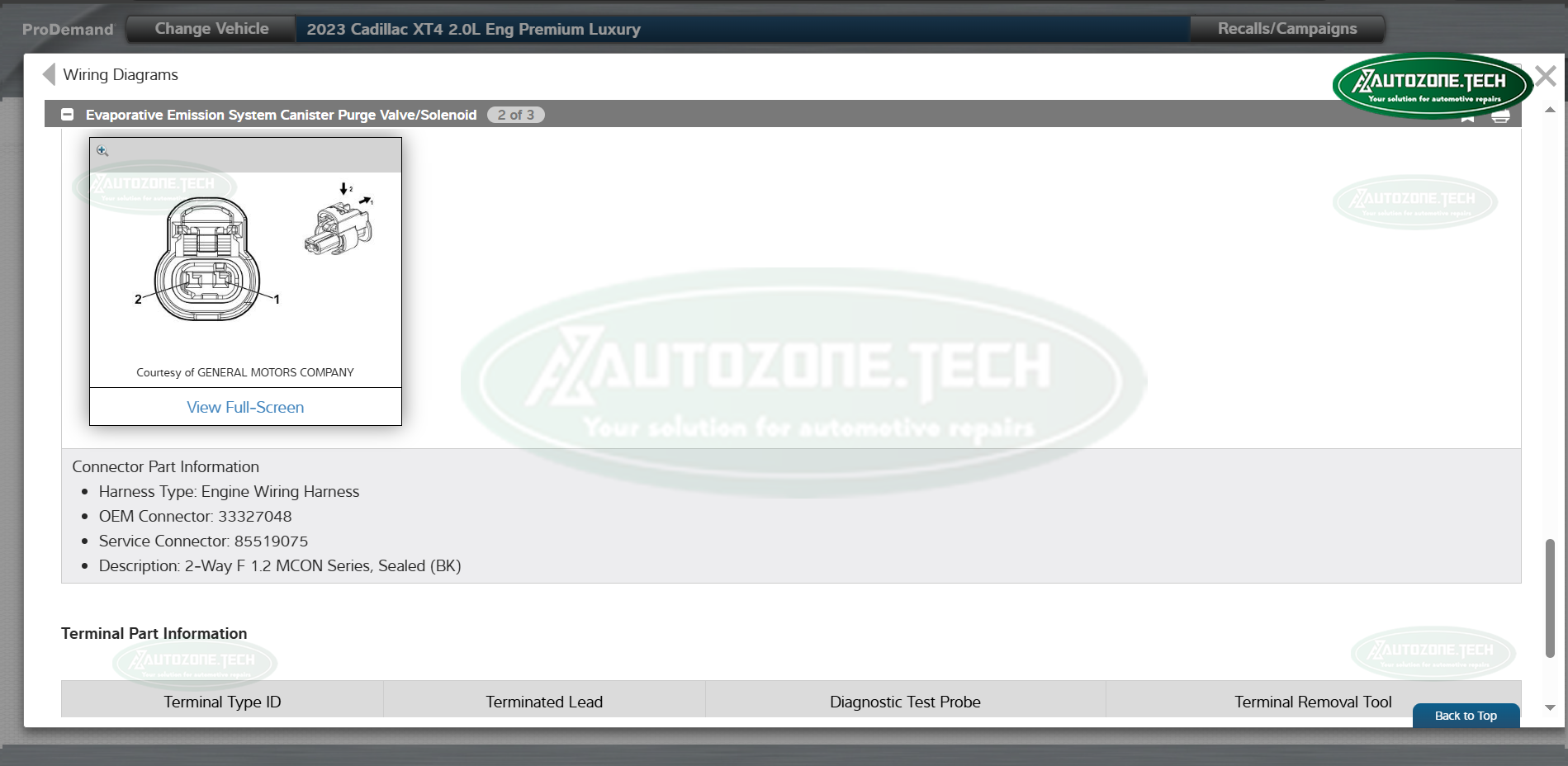Click the AutoZone.Tech logo badge

click(x=1431, y=85)
